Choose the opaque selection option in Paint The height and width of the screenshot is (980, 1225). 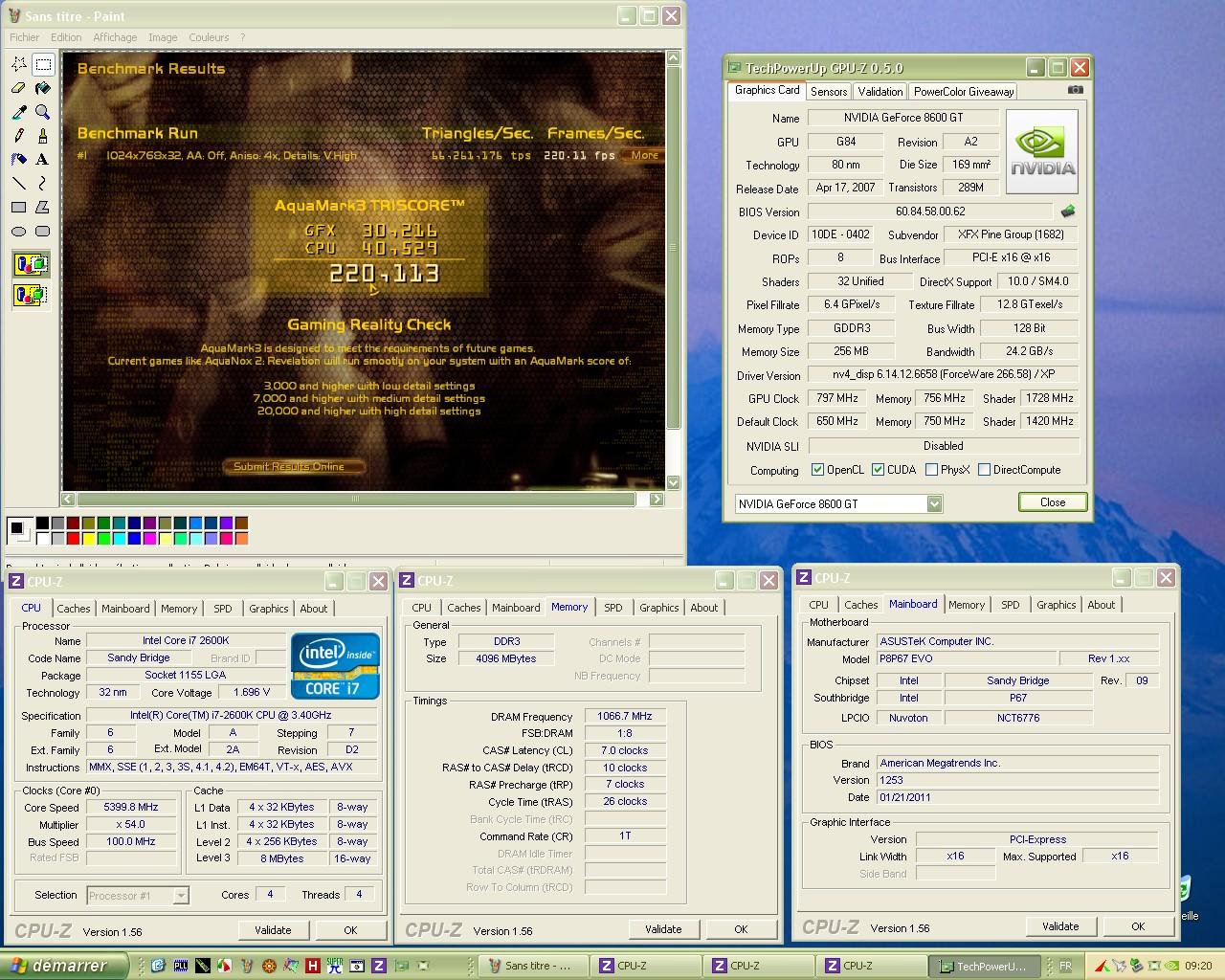(x=31, y=264)
